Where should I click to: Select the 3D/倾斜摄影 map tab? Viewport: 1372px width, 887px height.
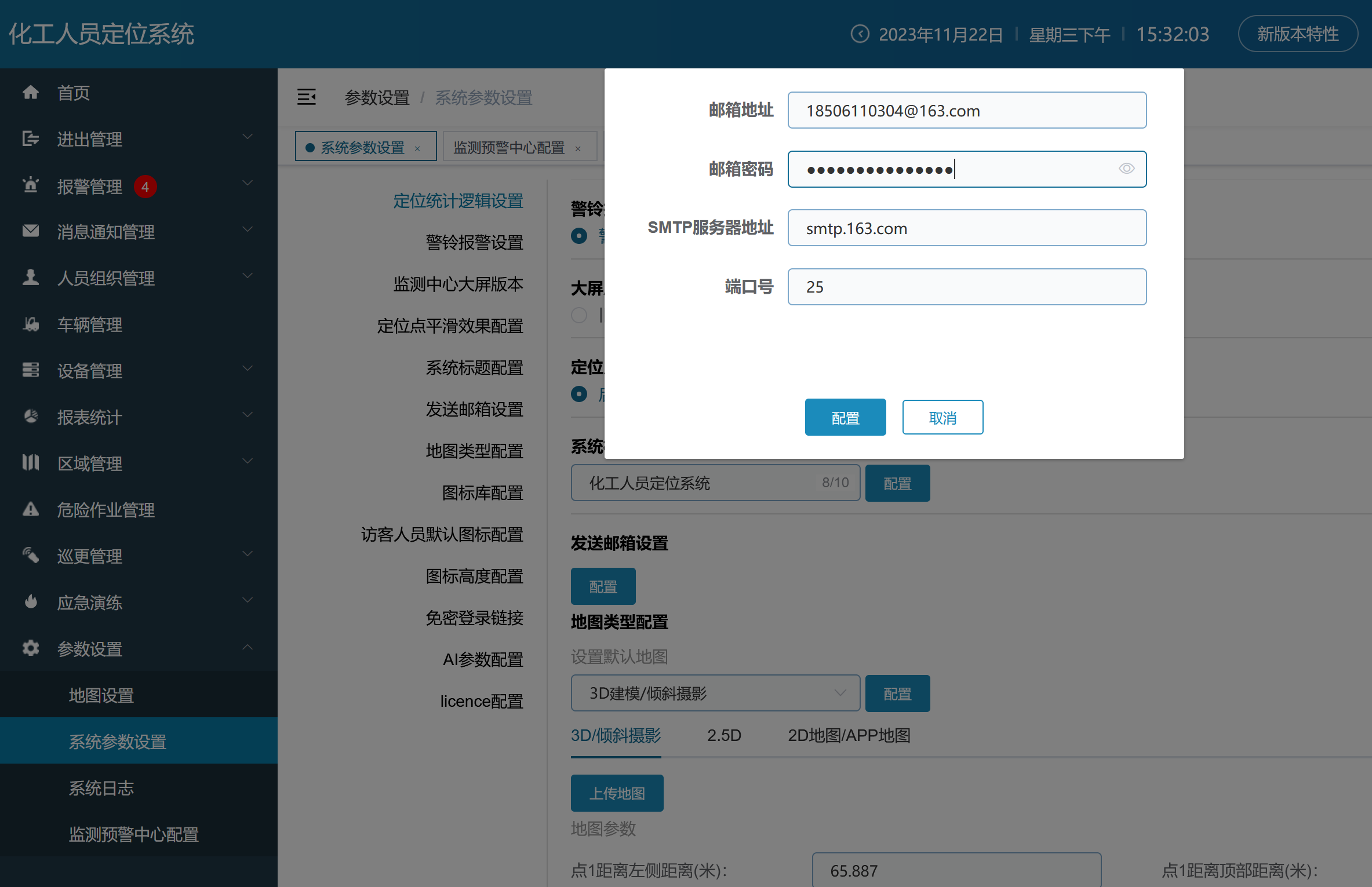click(x=616, y=735)
